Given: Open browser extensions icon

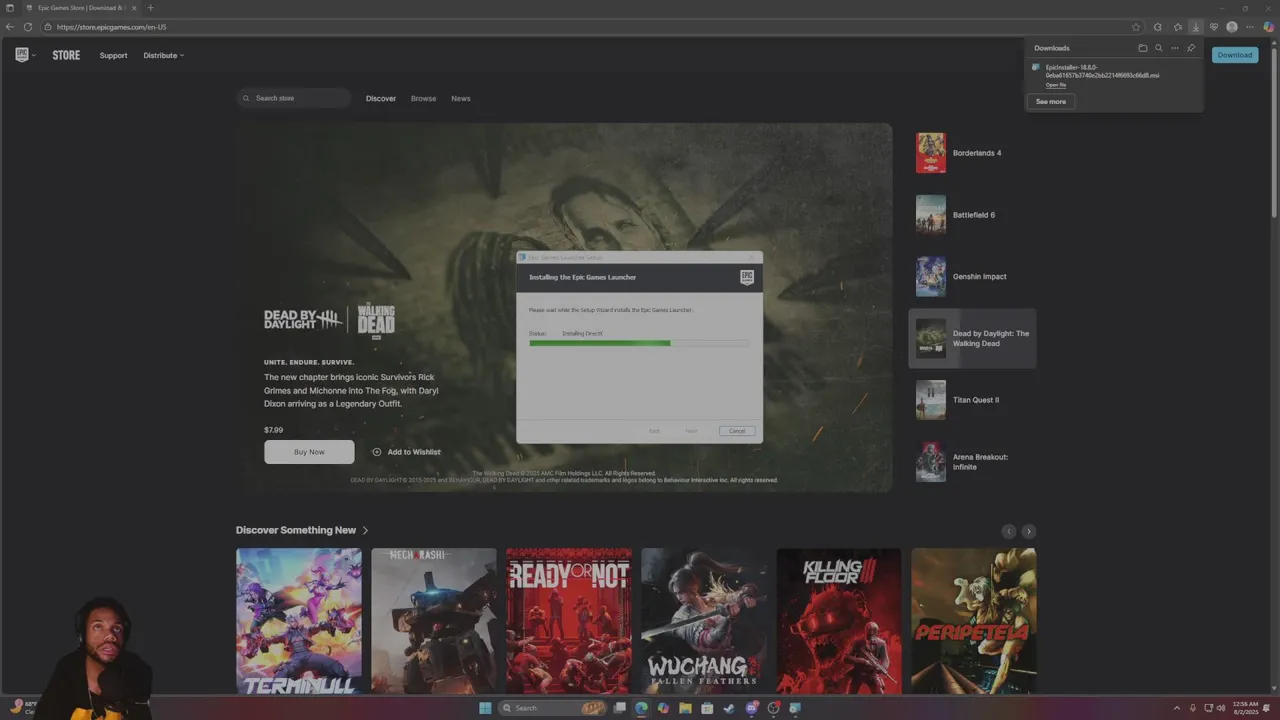Looking at the screenshot, I should [x=1158, y=27].
